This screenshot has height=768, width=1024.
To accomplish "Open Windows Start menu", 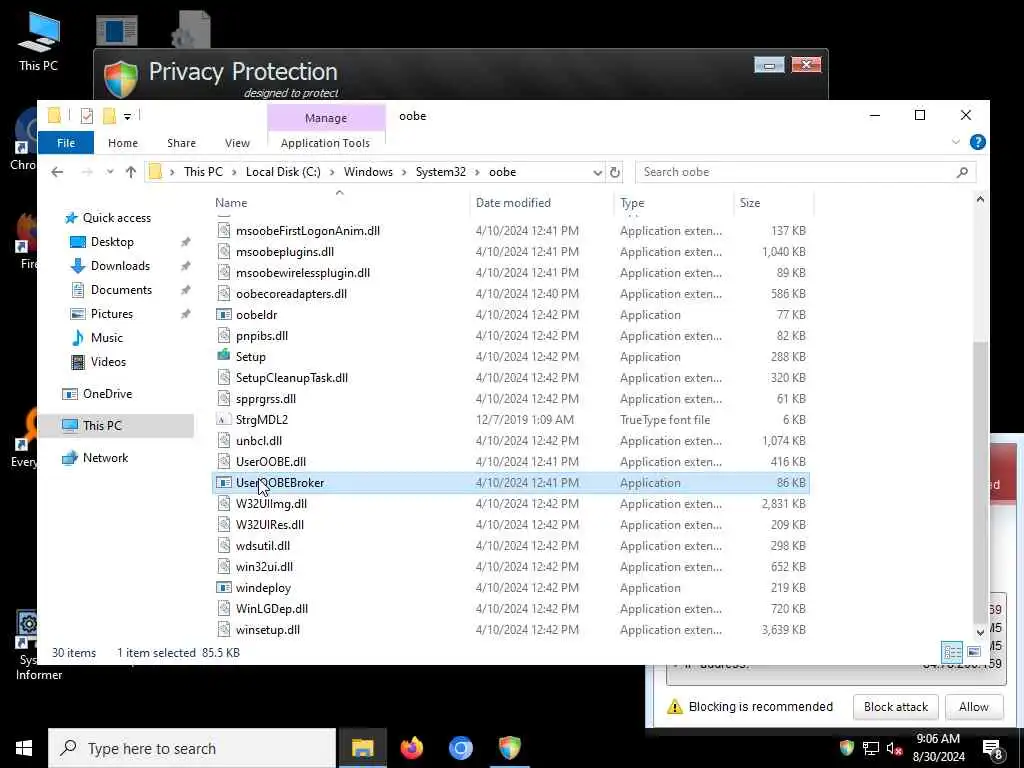I will coord(24,748).
